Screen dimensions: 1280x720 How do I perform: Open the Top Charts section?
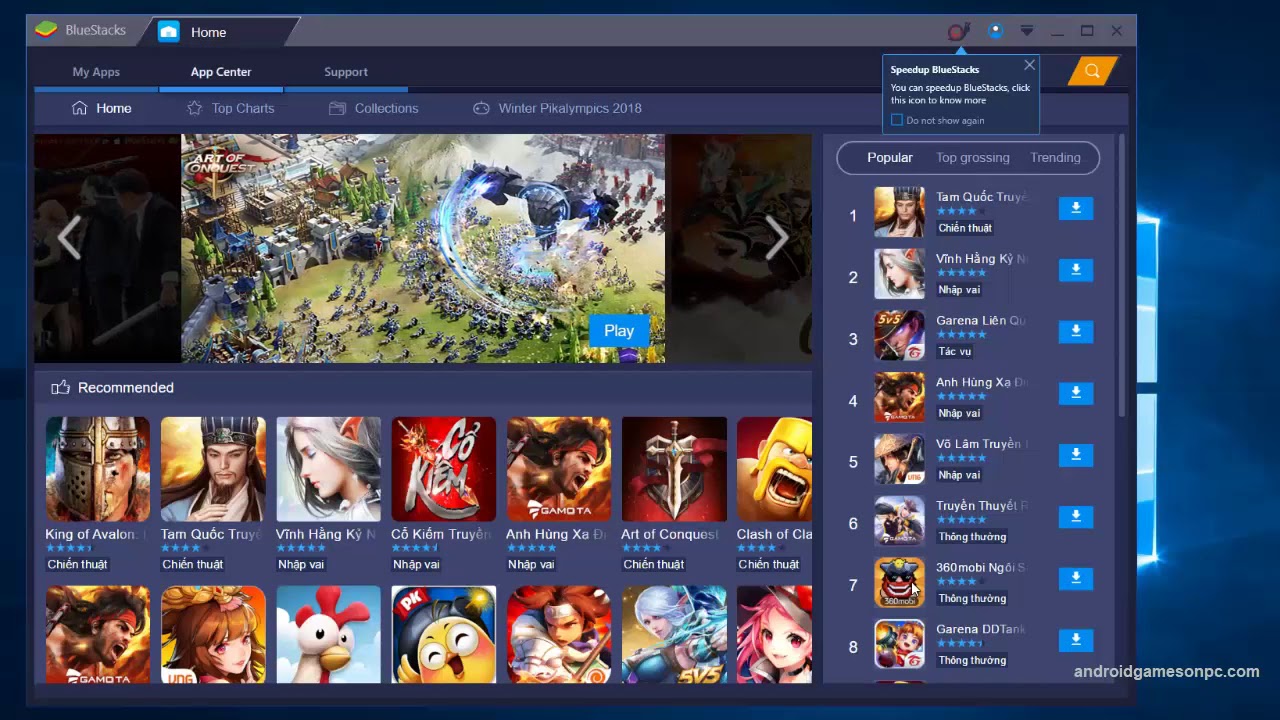(230, 108)
